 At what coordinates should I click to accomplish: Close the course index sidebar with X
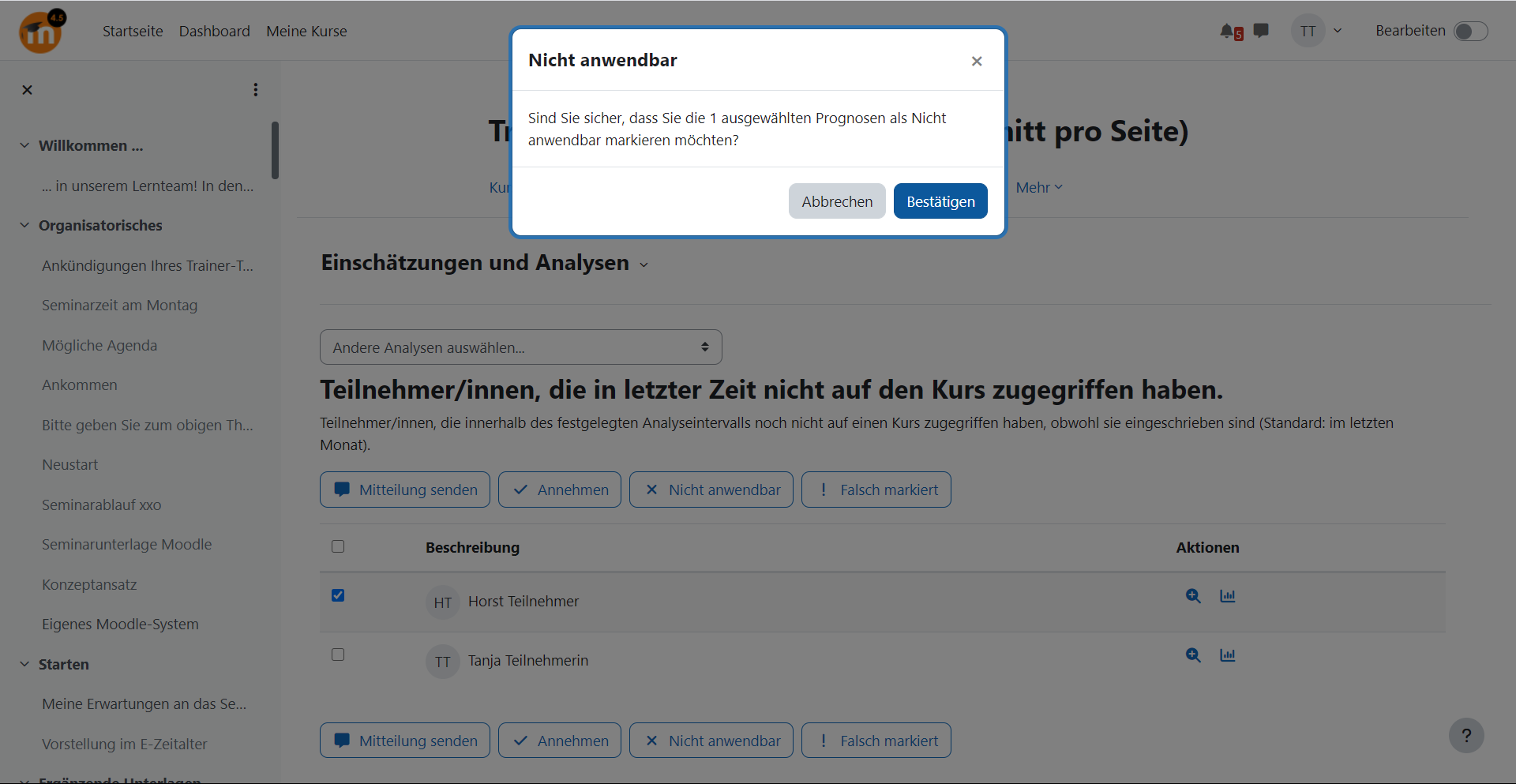pyautogui.click(x=27, y=90)
